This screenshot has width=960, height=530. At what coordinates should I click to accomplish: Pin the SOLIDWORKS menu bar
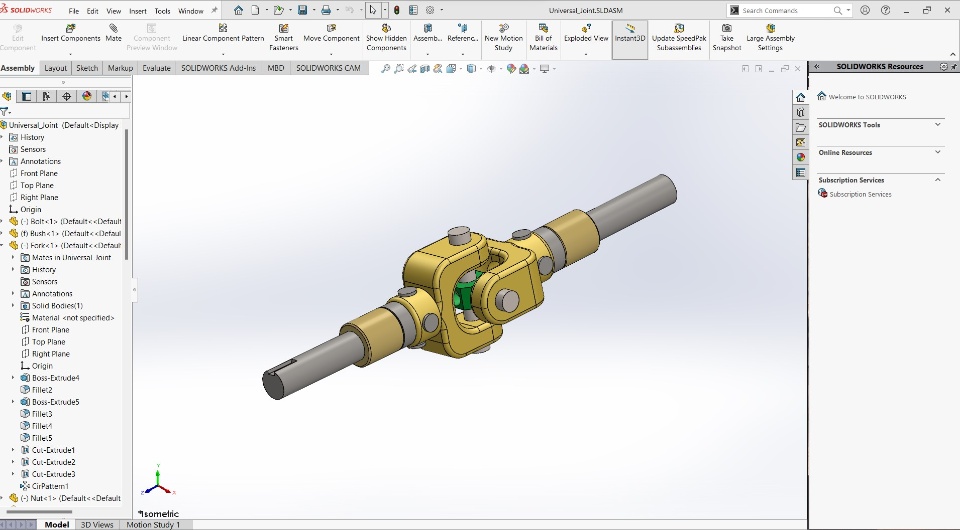(214, 10)
